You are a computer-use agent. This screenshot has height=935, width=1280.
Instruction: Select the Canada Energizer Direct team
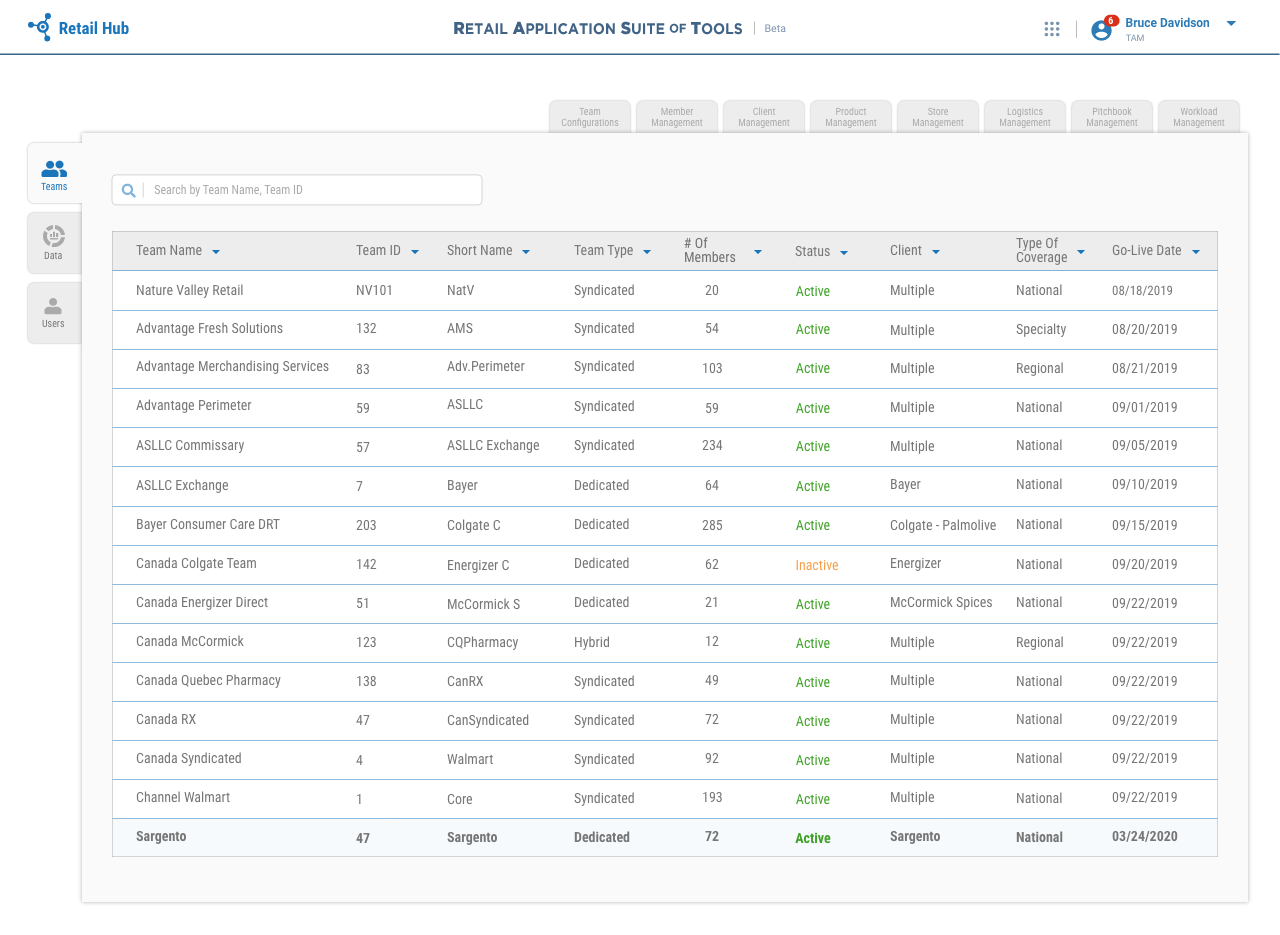click(202, 603)
